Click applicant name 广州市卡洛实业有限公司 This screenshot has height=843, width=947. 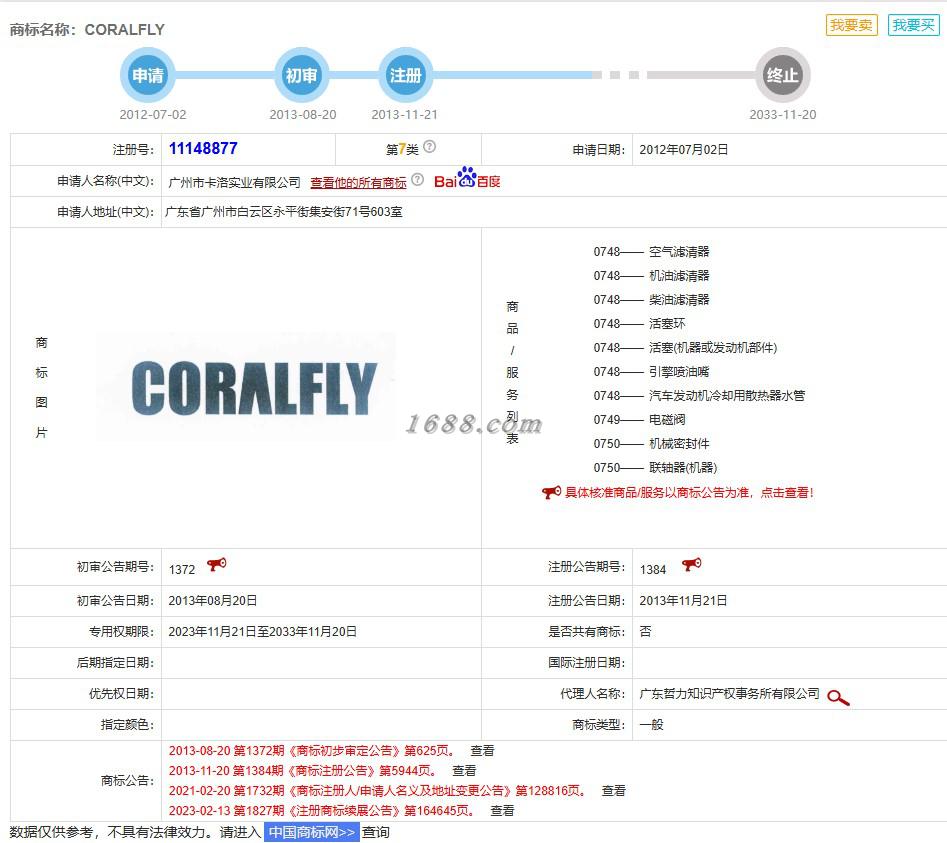(234, 182)
